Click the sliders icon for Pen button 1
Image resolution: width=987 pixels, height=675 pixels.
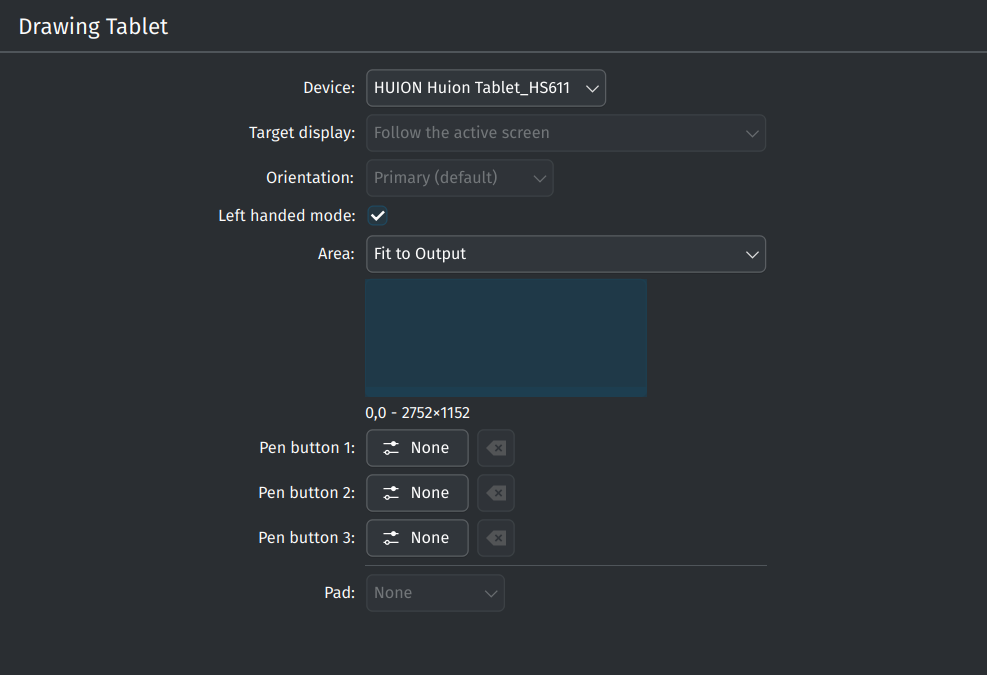tap(391, 448)
